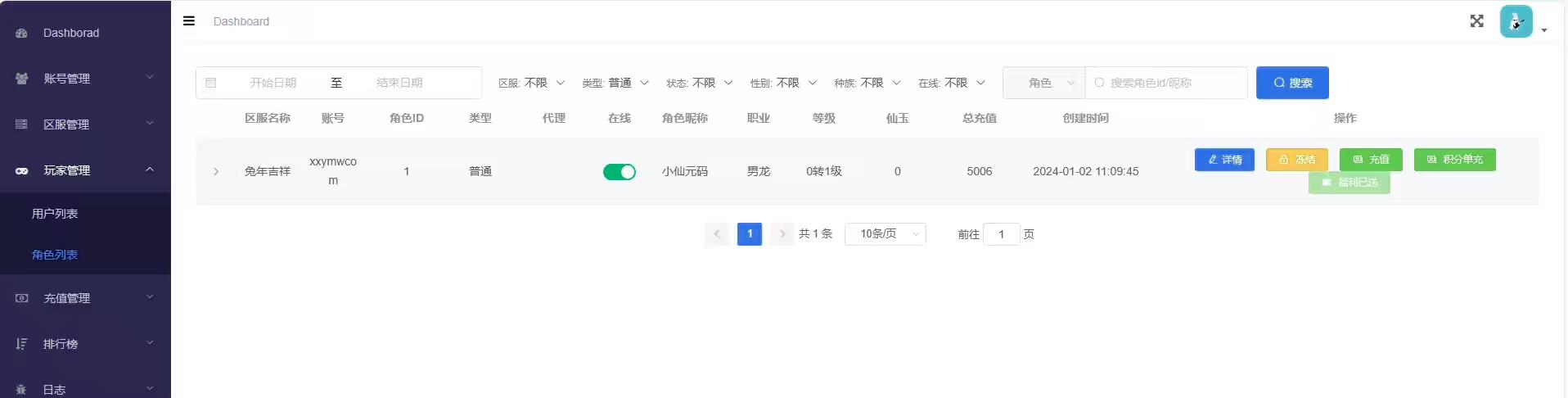This screenshot has height=398, width=1568.
Task: Open the 10条/页 page size dropdown
Action: coord(885,234)
